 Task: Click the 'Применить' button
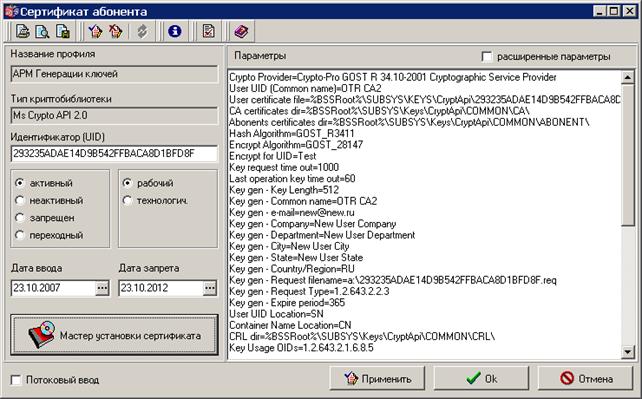377,378
